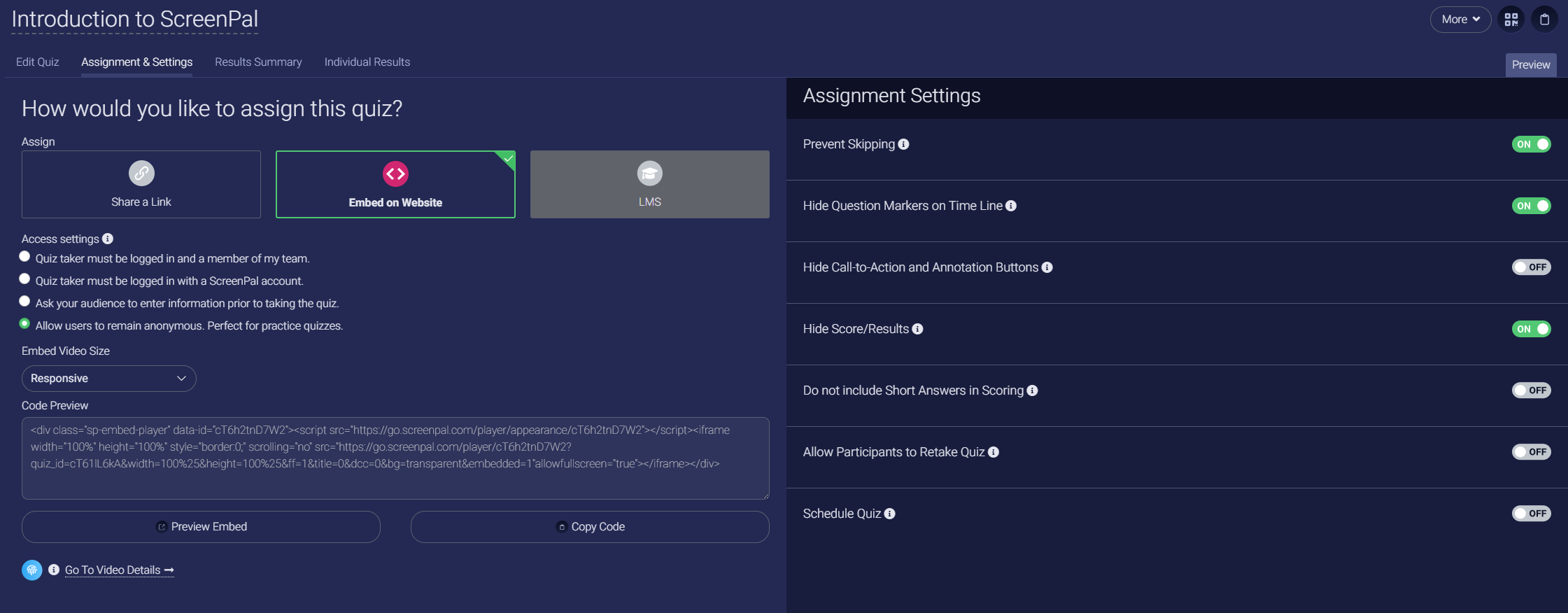Click info icon beside Allow Participants to Retake Quiz
Screen dimensions: 1568x613
coord(994,452)
